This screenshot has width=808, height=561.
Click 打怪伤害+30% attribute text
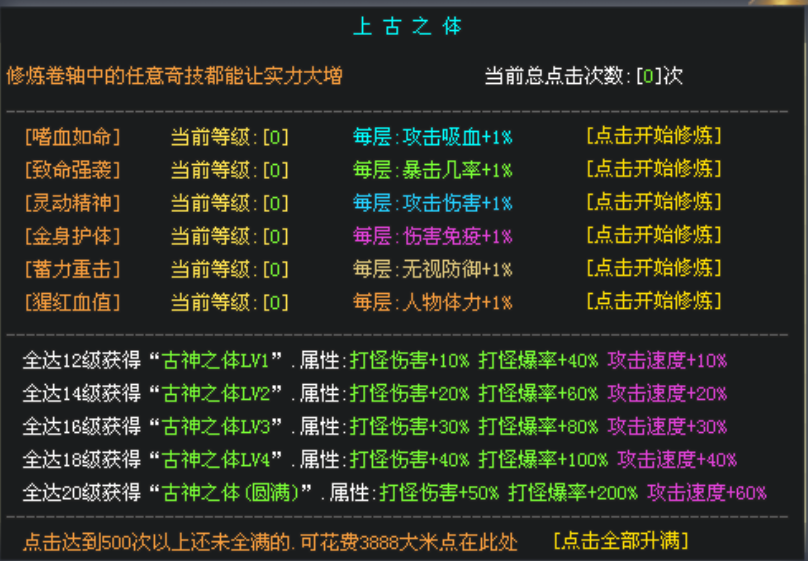(410, 427)
